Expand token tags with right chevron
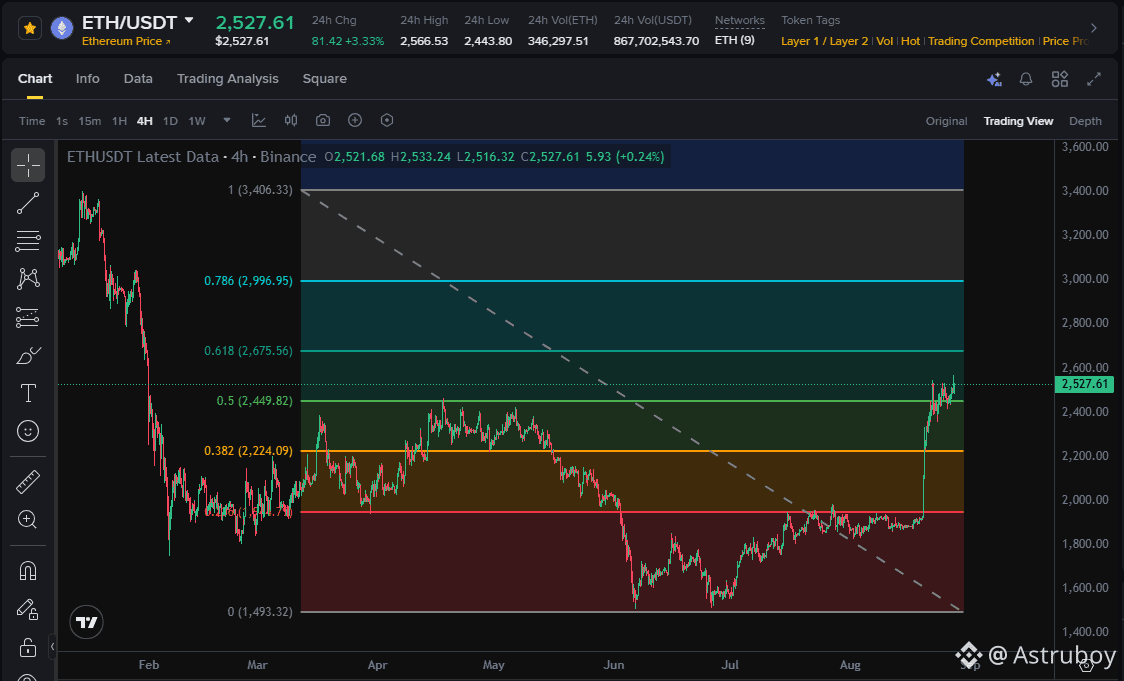 click(x=1094, y=29)
